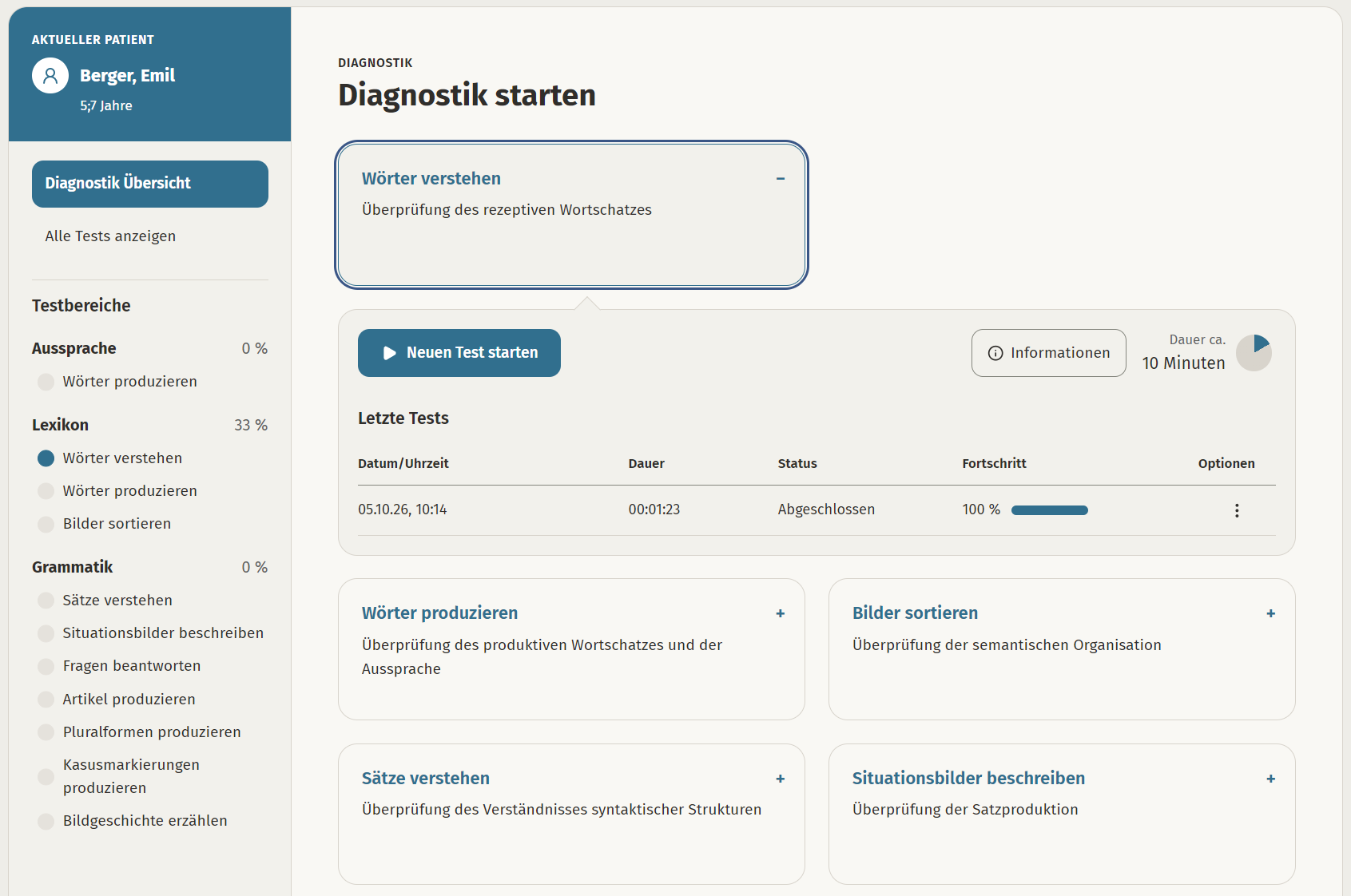Open the Wörter produzieren test card title
Viewport: 1351px width, 896px height.
point(439,613)
